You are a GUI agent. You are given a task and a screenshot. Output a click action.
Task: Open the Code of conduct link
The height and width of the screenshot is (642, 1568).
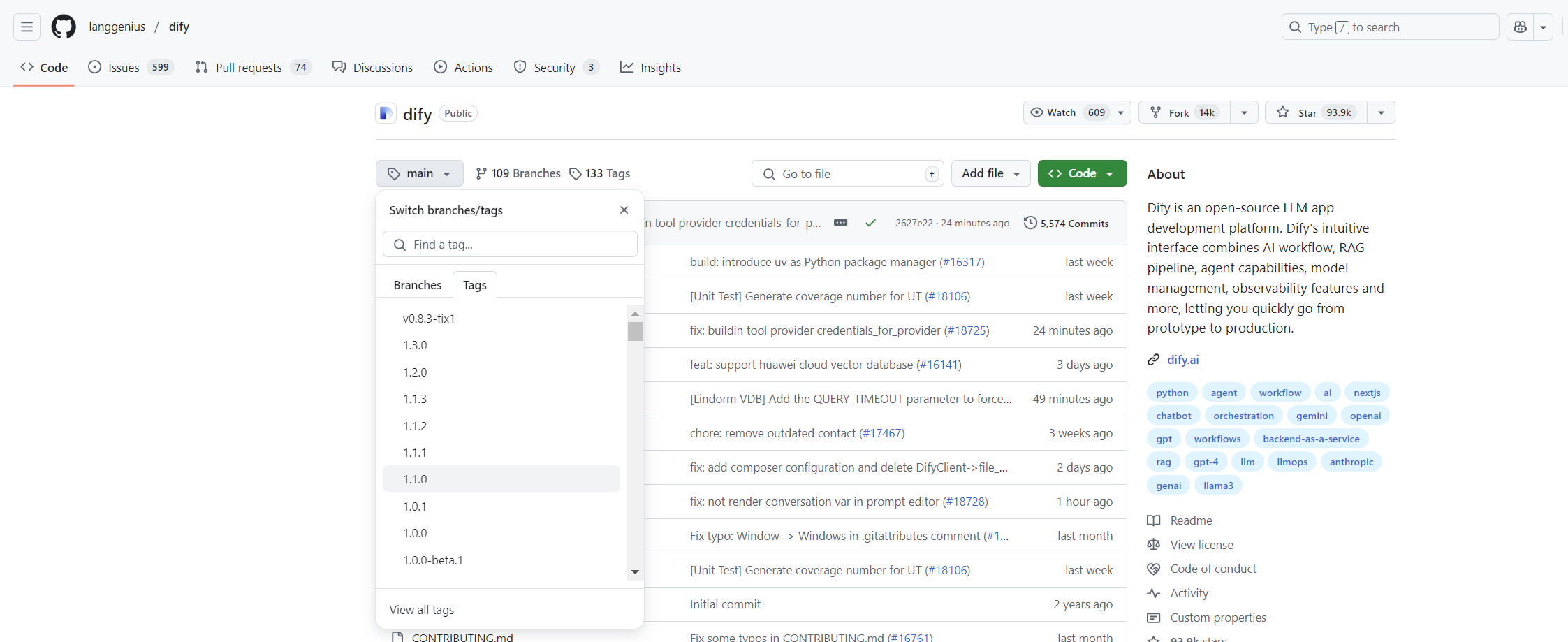tap(1202, 569)
